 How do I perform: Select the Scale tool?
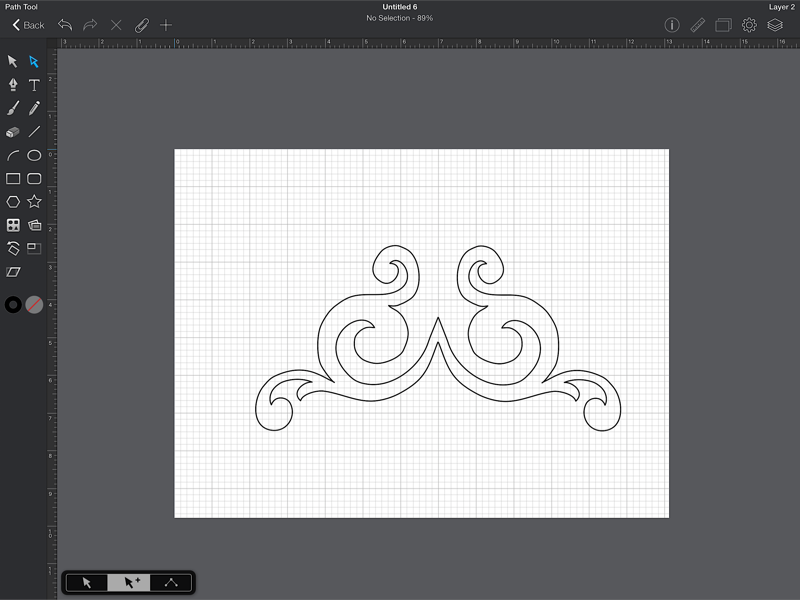pyautogui.click(x=34, y=248)
